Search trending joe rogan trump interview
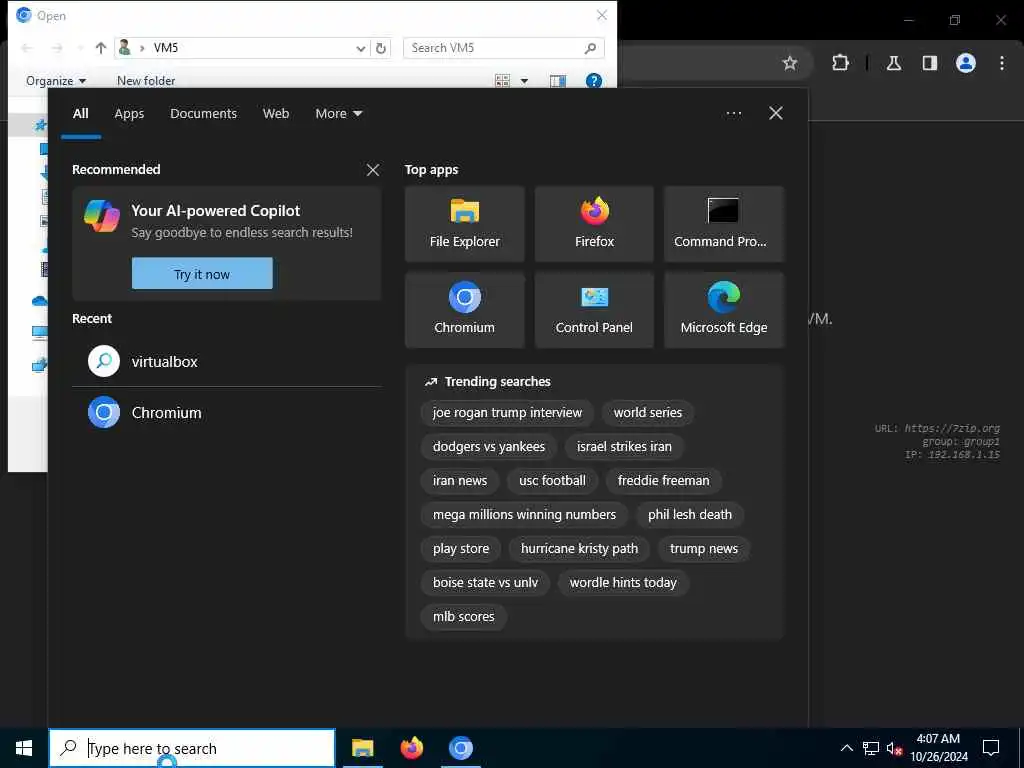1024x768 pixels. coord(507,413)
